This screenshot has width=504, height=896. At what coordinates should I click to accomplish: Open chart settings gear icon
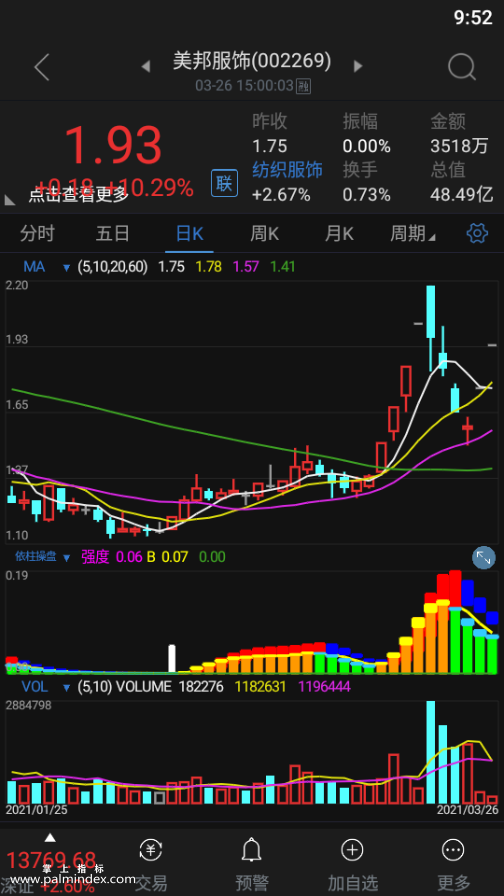[x=477, y=233]
